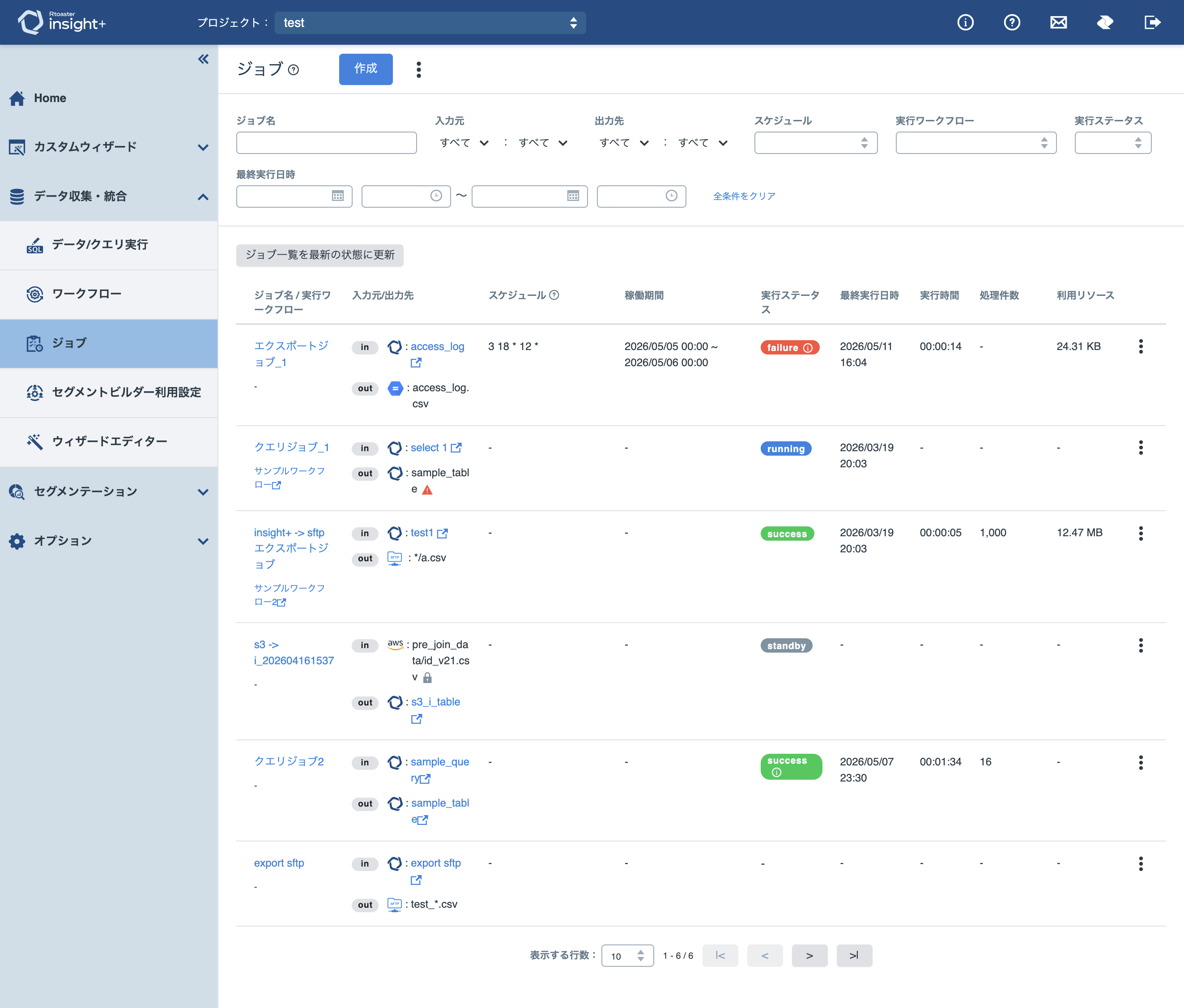Jump to last page with >| button
This screenshot has height=1008, width=1184.
[x=854, y=956]
